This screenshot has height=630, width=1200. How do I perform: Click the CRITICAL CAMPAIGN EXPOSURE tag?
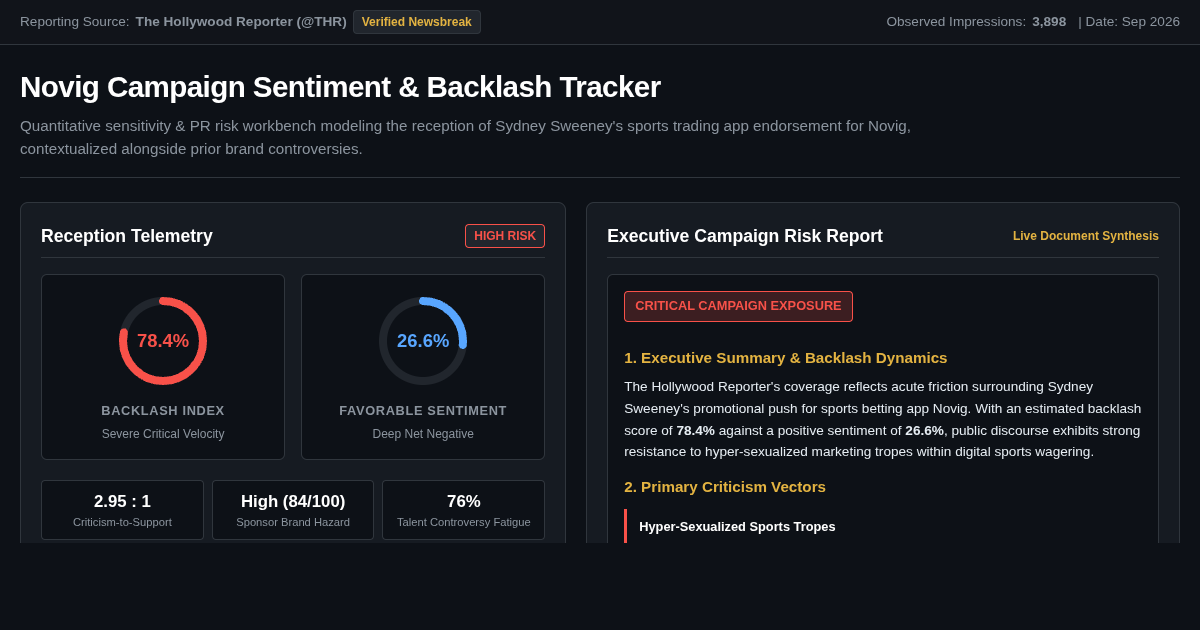[738, 306]
